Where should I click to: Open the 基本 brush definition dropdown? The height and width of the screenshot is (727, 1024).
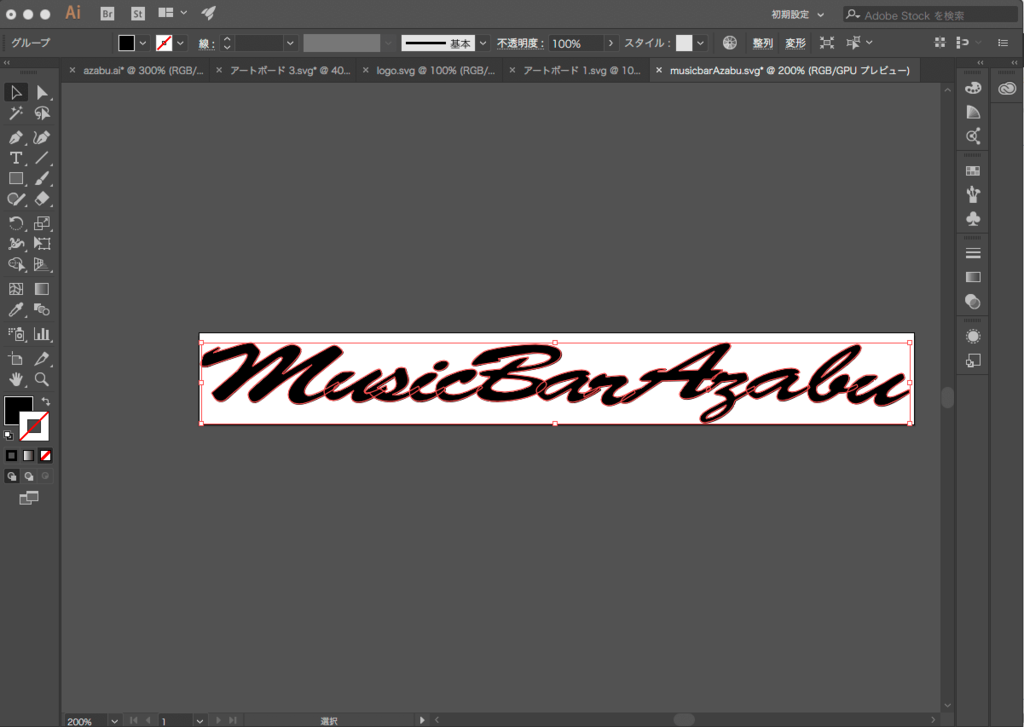coord(483,43)
